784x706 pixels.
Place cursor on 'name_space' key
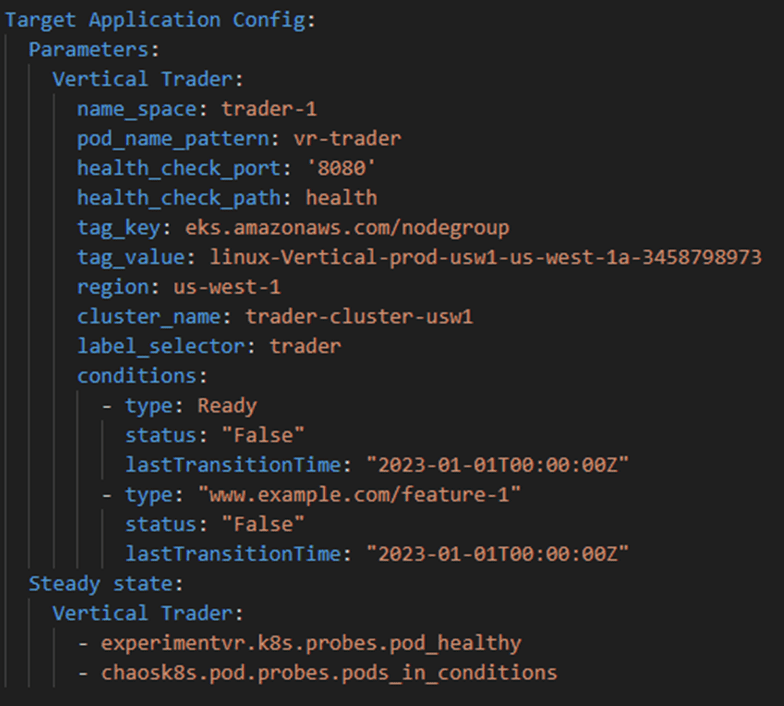coord(137,109)
